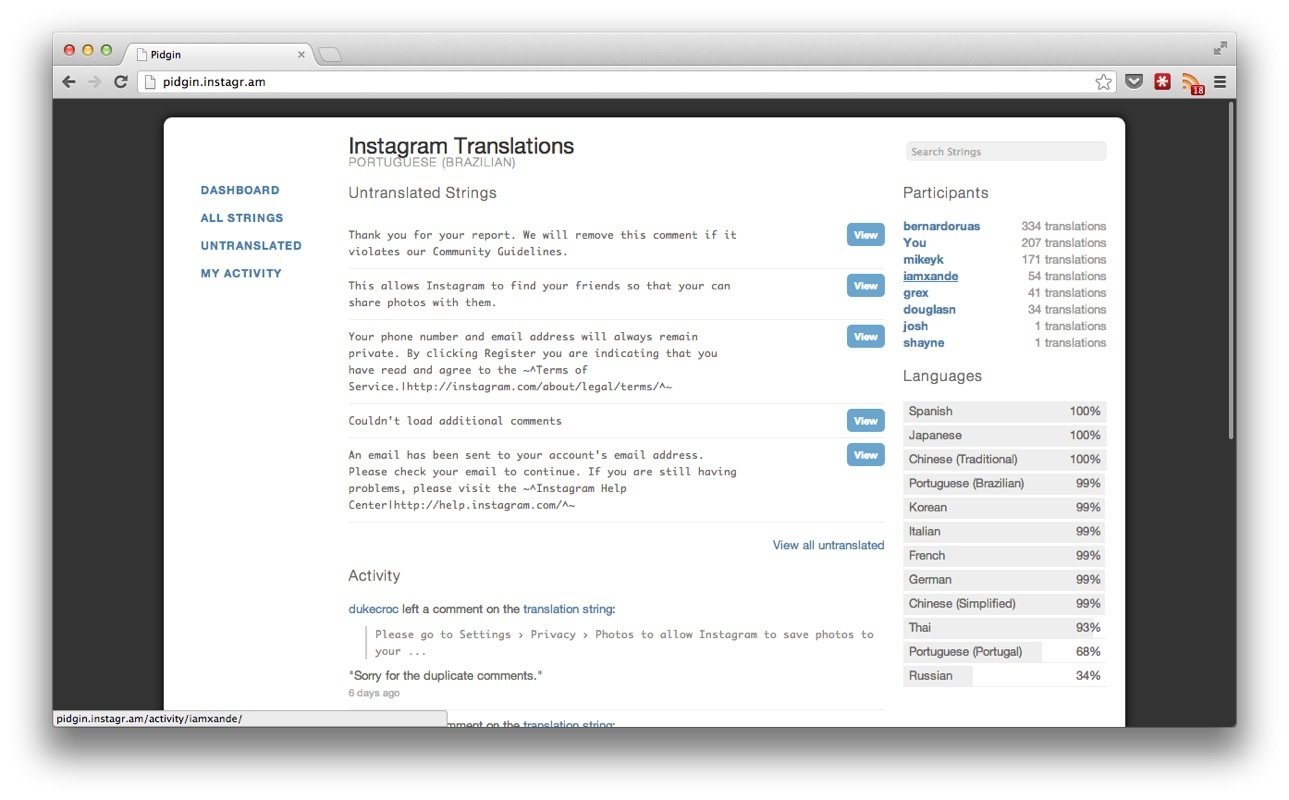Select the Pidgin tab

pyautogui.click(x=218, y=55)
